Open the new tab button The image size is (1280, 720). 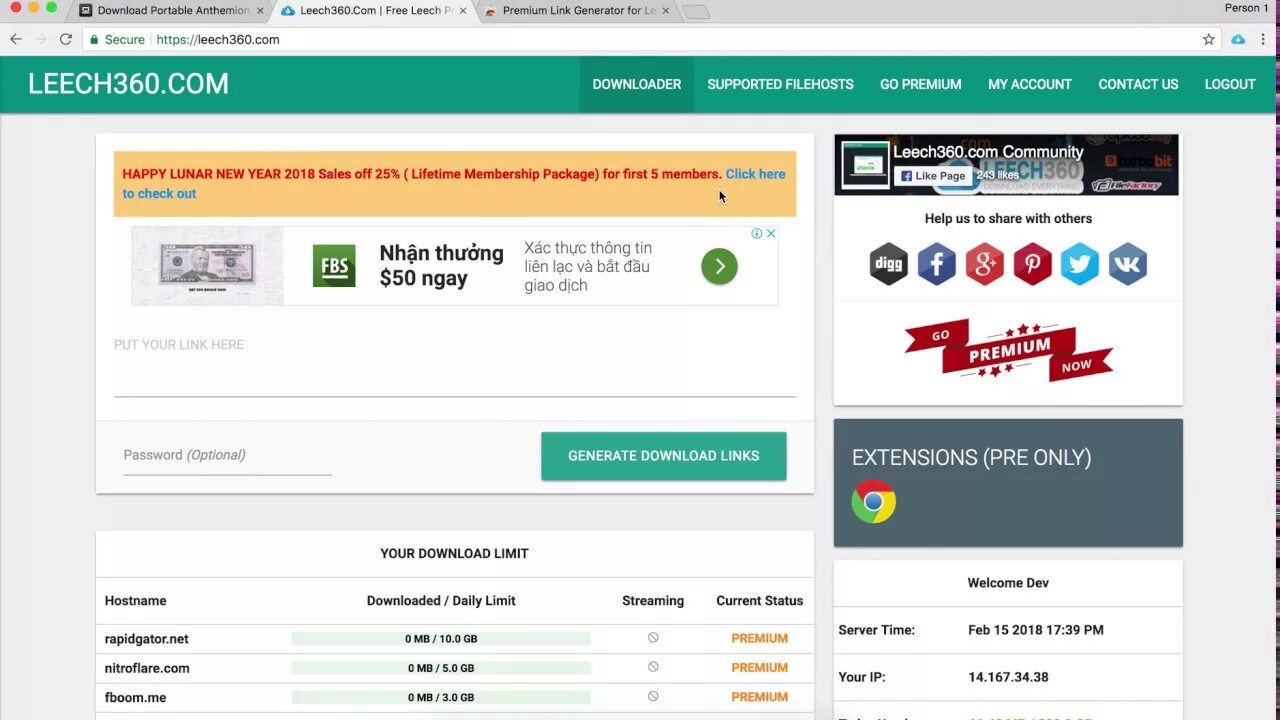tap(696, 12)
